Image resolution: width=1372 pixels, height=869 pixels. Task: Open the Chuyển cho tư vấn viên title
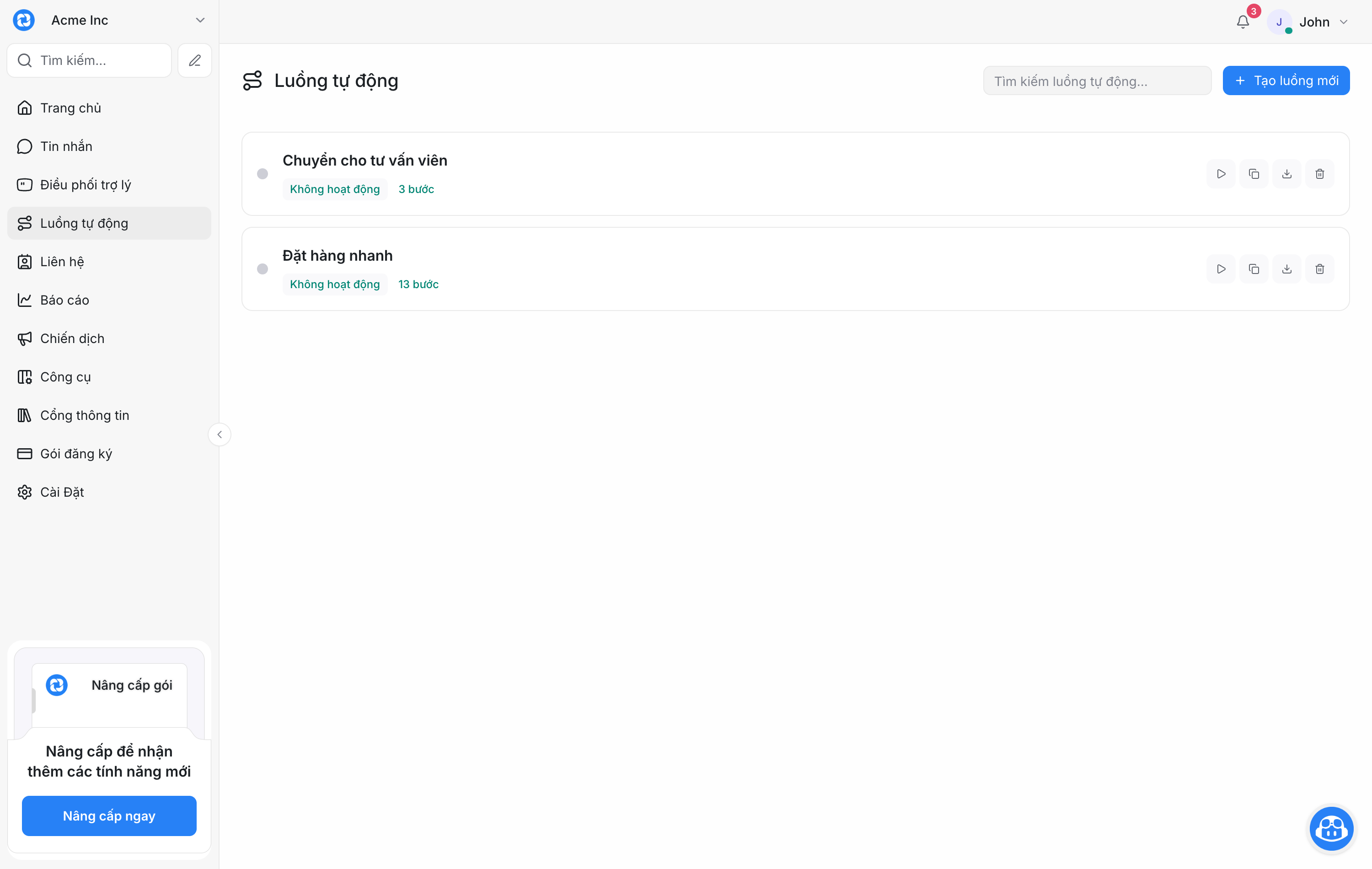pyautogui.click(x=364, y=161)
